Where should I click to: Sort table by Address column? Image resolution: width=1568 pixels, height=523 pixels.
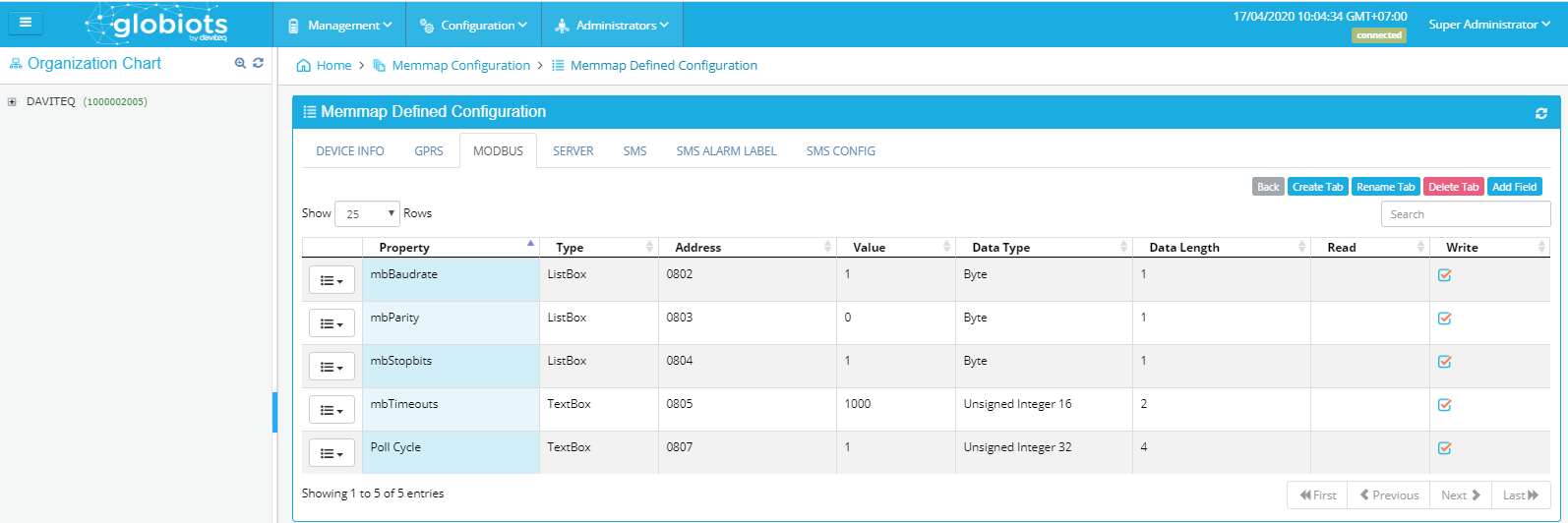747,248
